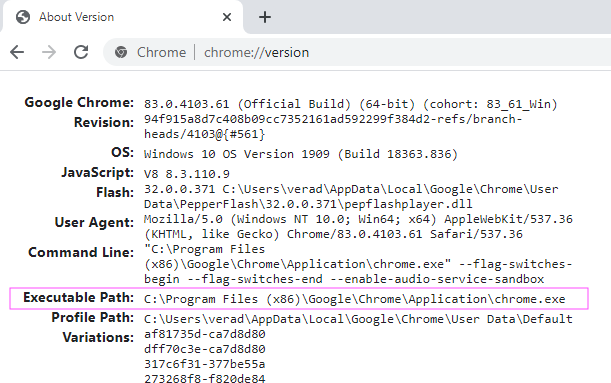Click the (KHTML, like Gecko) user agent line

click(x=333, y=234)
